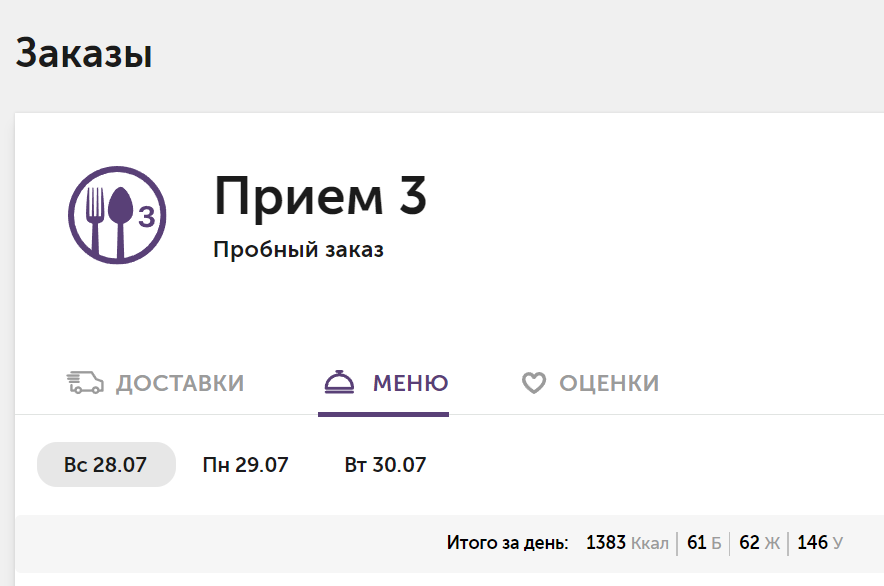Click the 1383 Ккал daily total
The image size is (884, 586).
(x=627, y=543)
